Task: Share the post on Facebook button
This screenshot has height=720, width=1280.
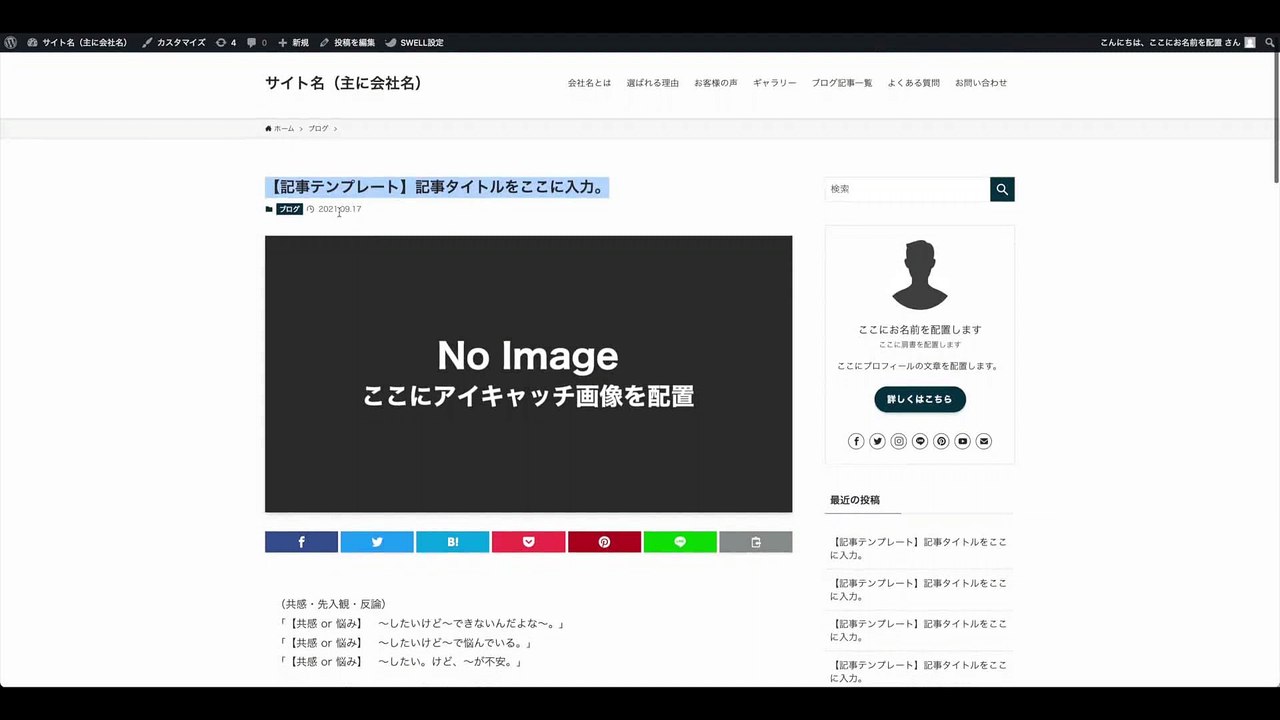Action: (301, 542)
